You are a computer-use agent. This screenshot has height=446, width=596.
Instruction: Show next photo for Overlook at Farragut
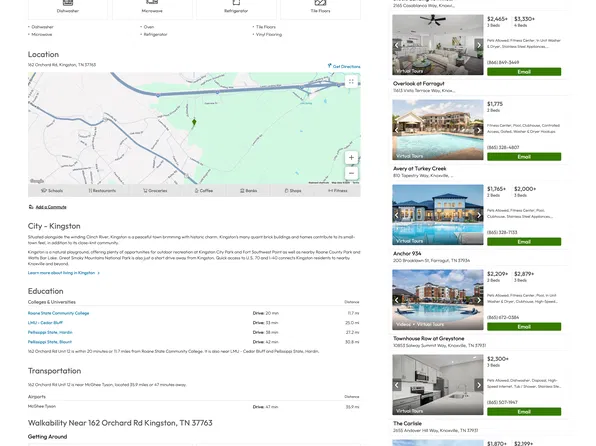point(479,45)
